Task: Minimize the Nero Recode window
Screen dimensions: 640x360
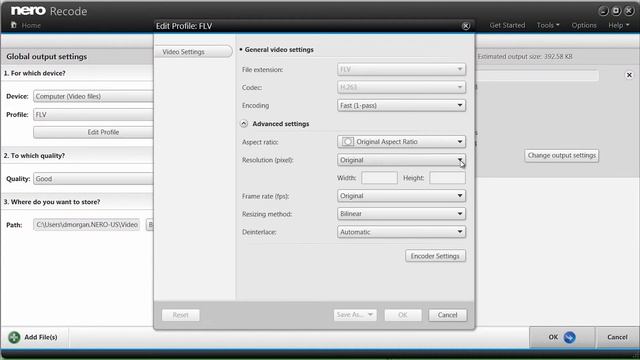Action: click(603, 11)
